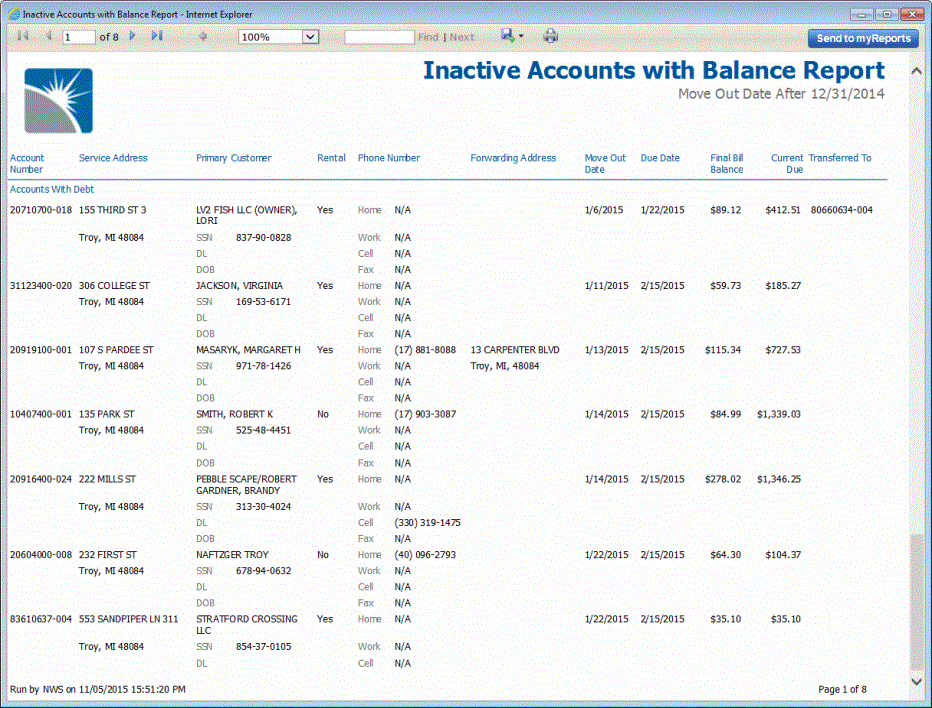
Task: Click the Accounts With Debt group label
Action: click(52, 190)
